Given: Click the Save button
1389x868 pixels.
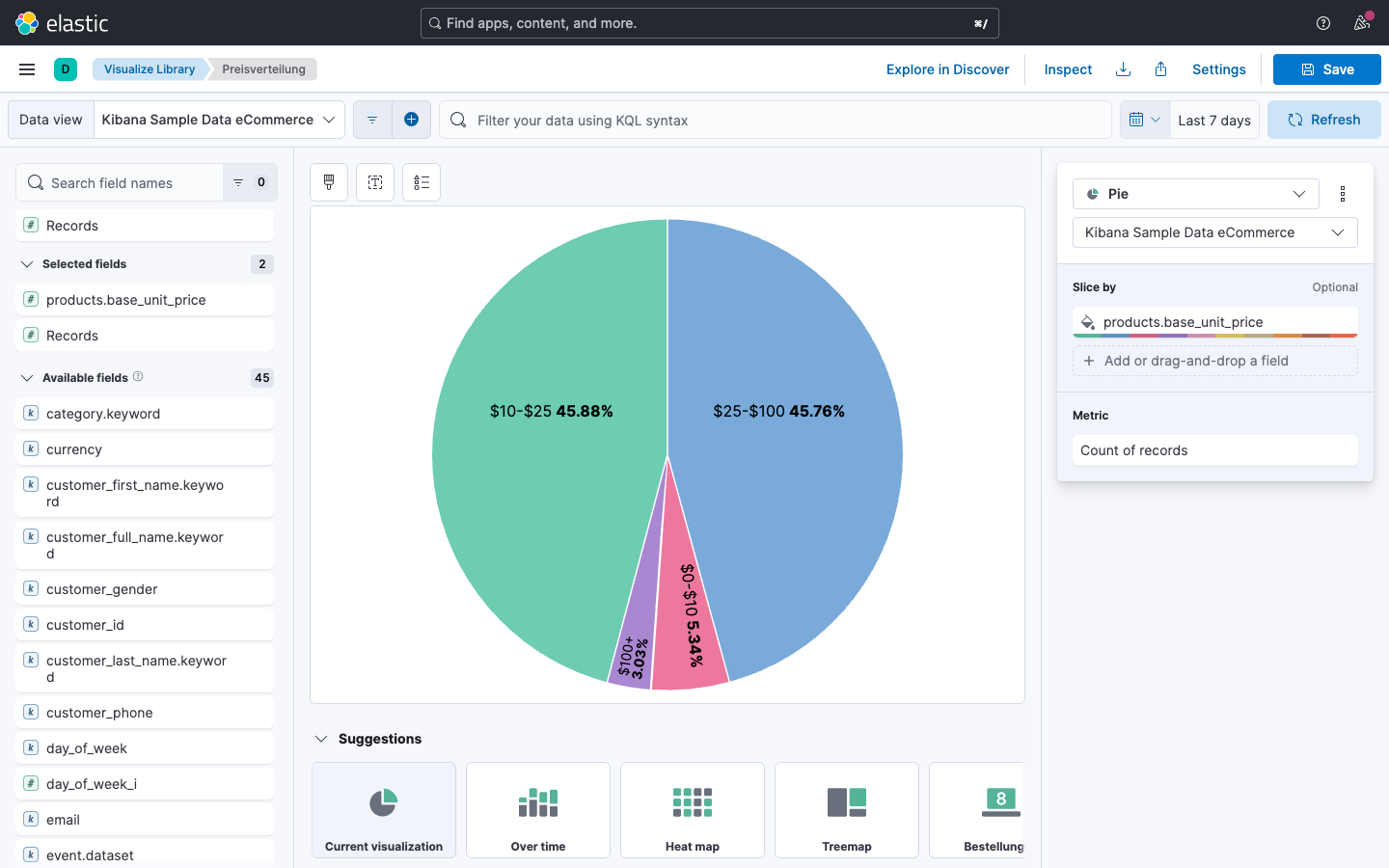Looking at the screenshot, I should pos(1326,69).
